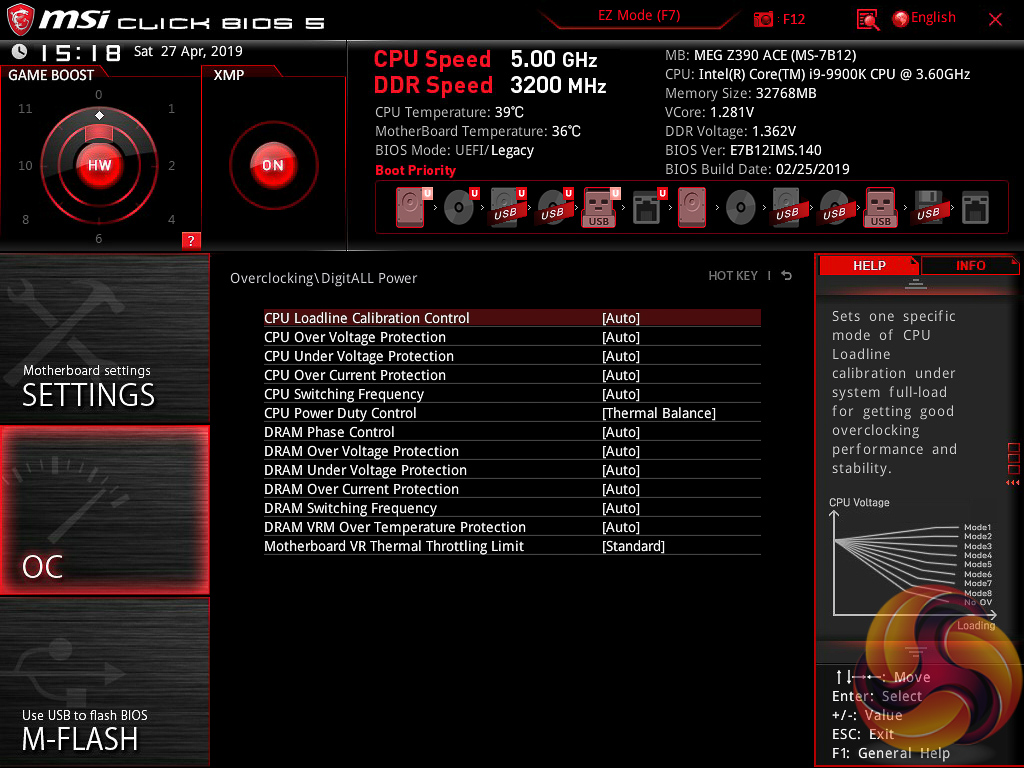This screenshot has width=1024, height=768.
Task: Select the legacy hard disk boot icon without U badge
Action: [x=692, y=207]
